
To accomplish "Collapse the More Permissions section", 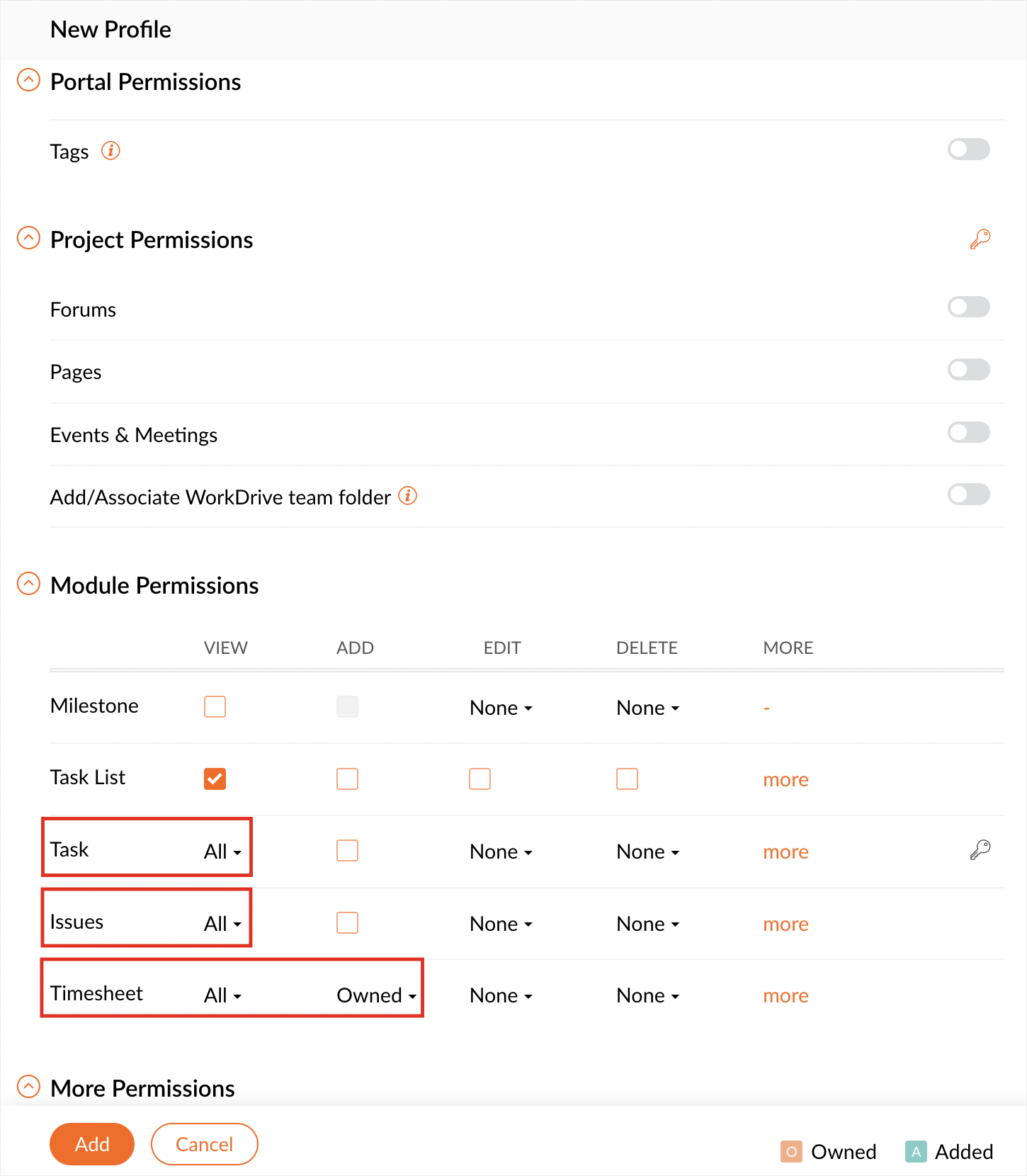I will click(28, 1086).
